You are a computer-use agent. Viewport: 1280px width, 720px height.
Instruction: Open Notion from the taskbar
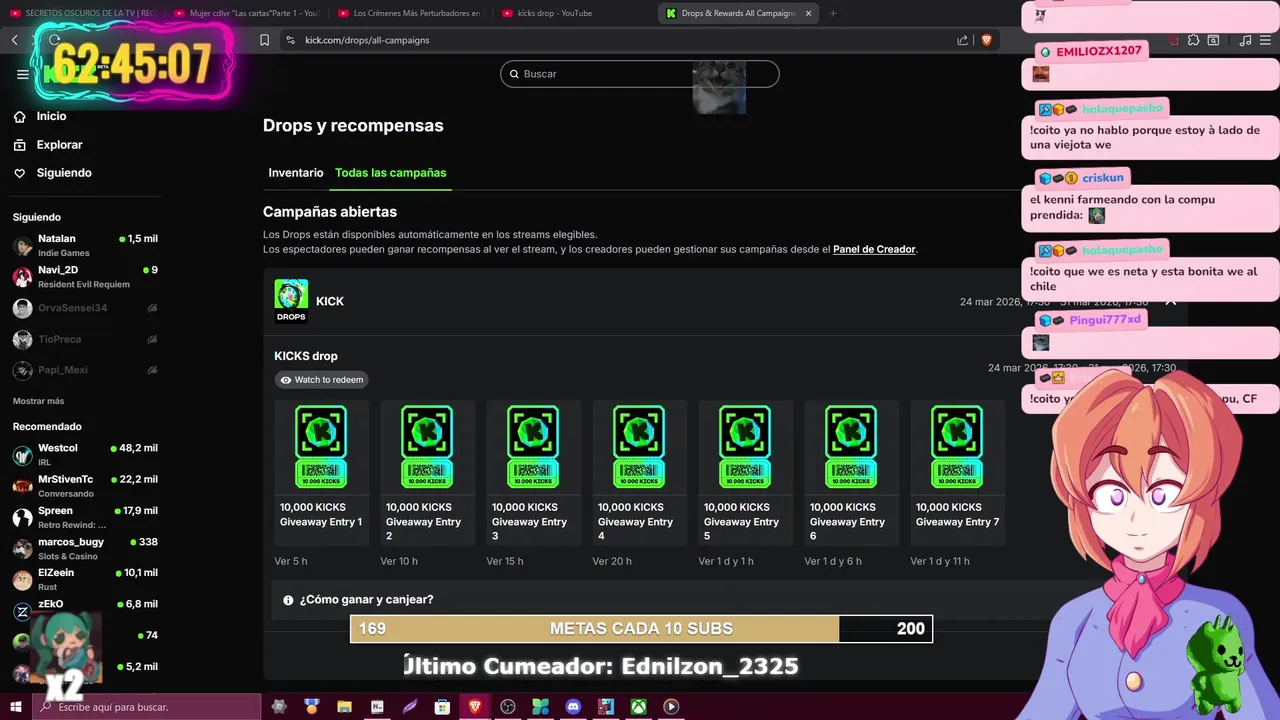tap(377, 707)
